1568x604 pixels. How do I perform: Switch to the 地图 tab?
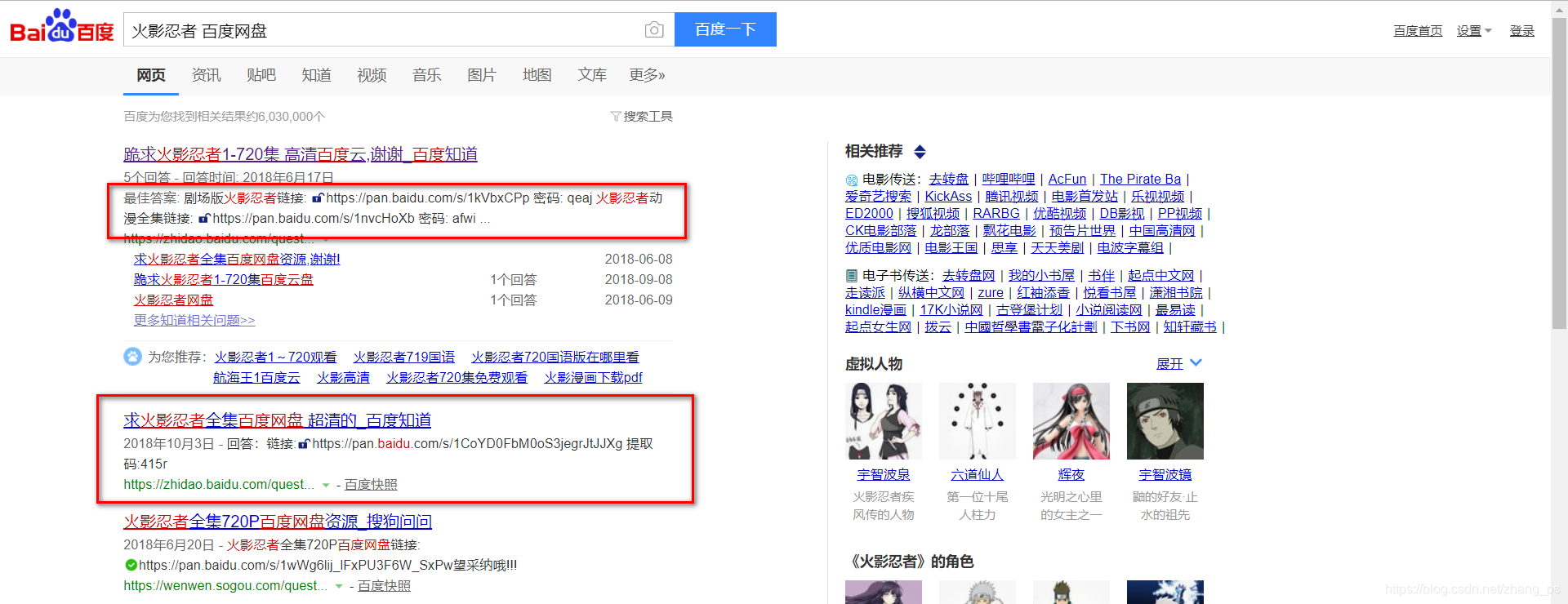coord(537,75)
